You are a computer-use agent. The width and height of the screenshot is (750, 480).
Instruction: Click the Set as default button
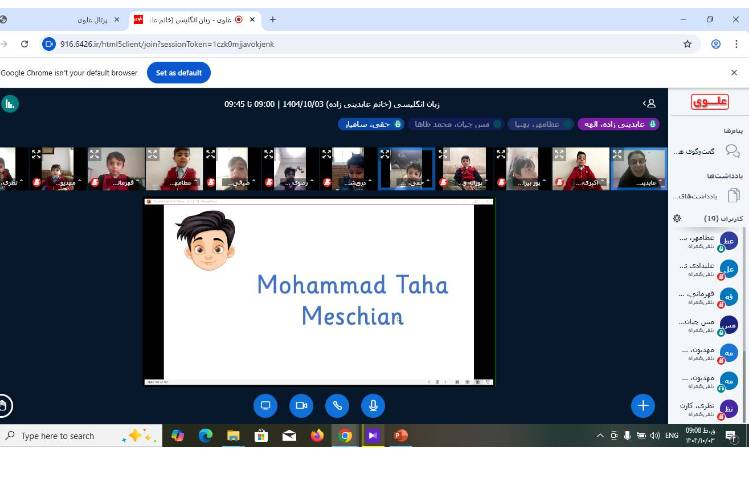179,73
